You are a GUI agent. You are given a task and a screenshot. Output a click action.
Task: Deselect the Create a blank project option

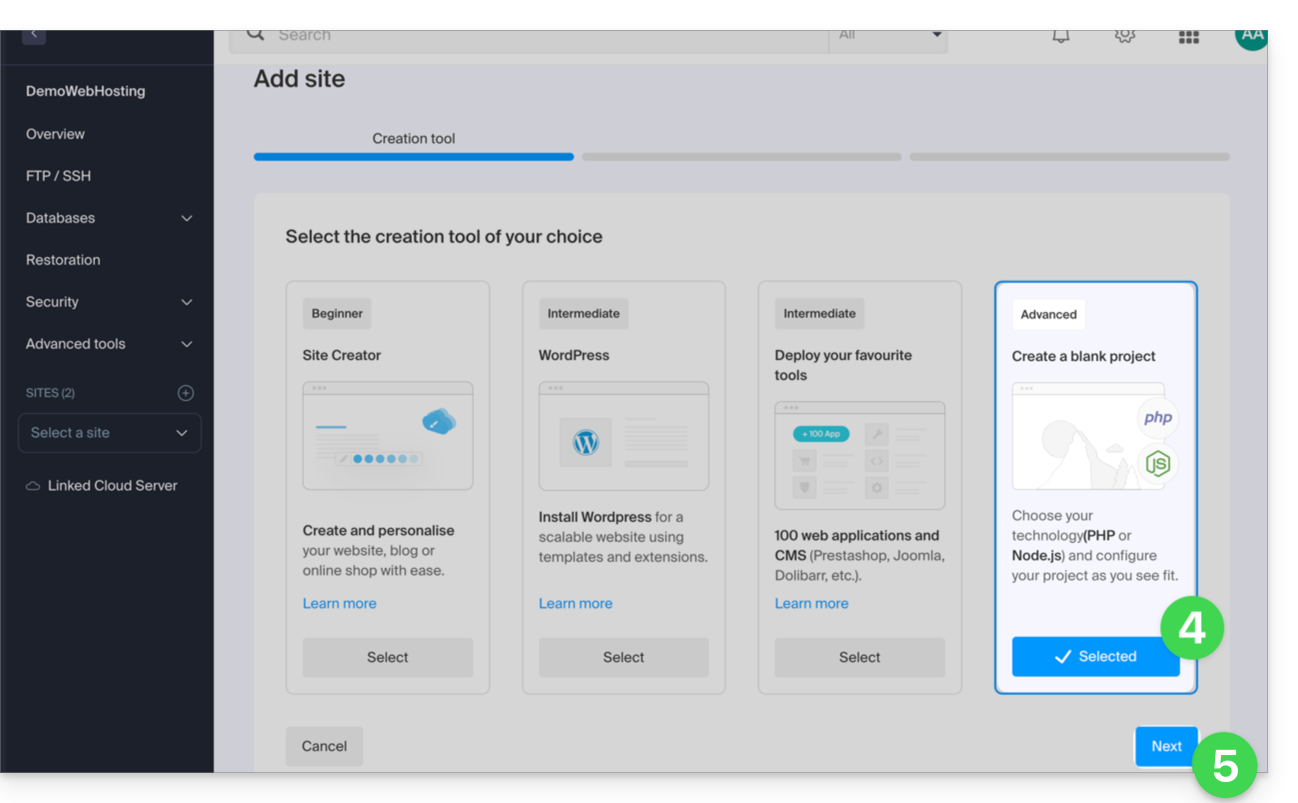click(1095, 657)
